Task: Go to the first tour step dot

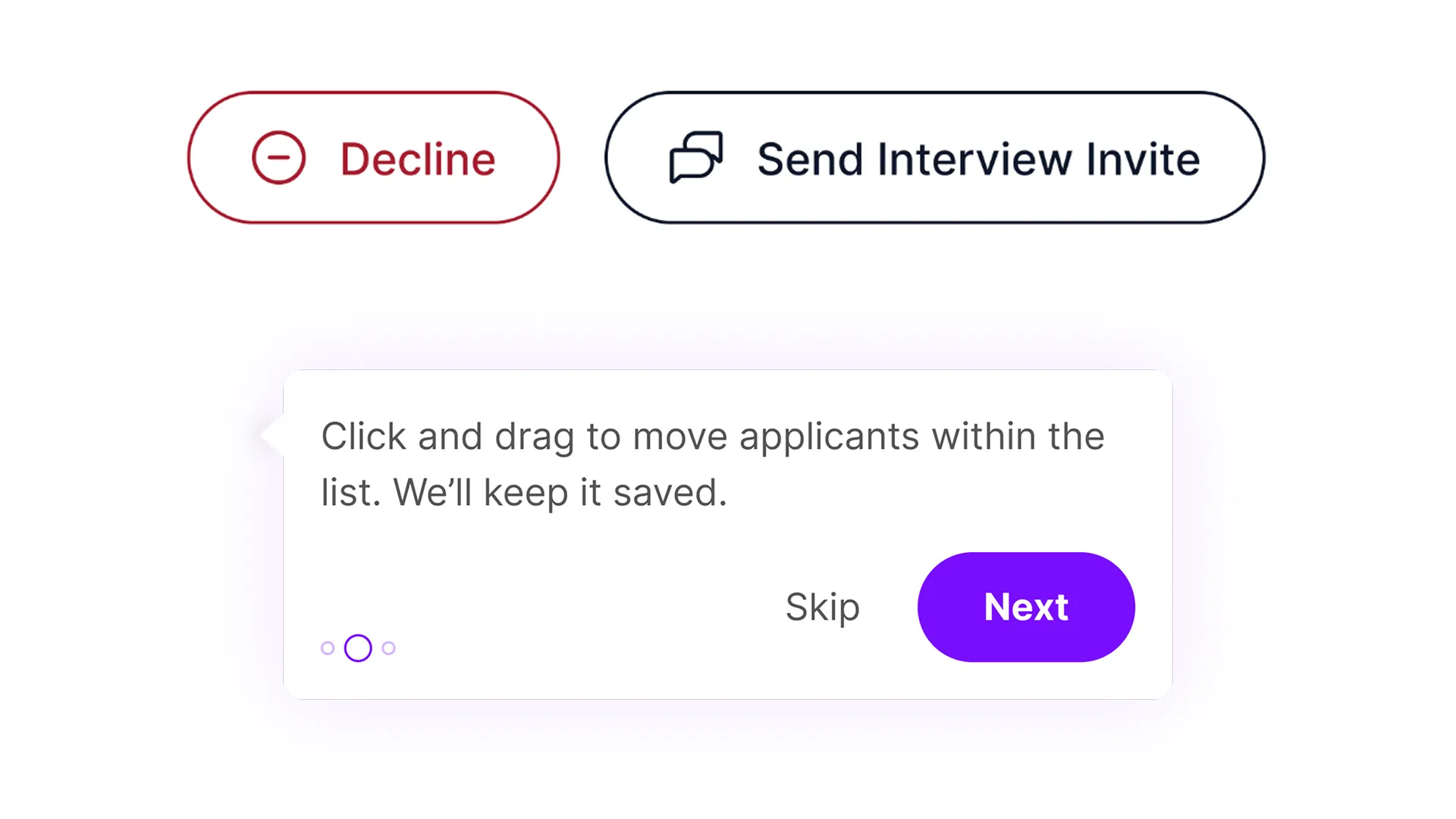Action: [328, 648]
